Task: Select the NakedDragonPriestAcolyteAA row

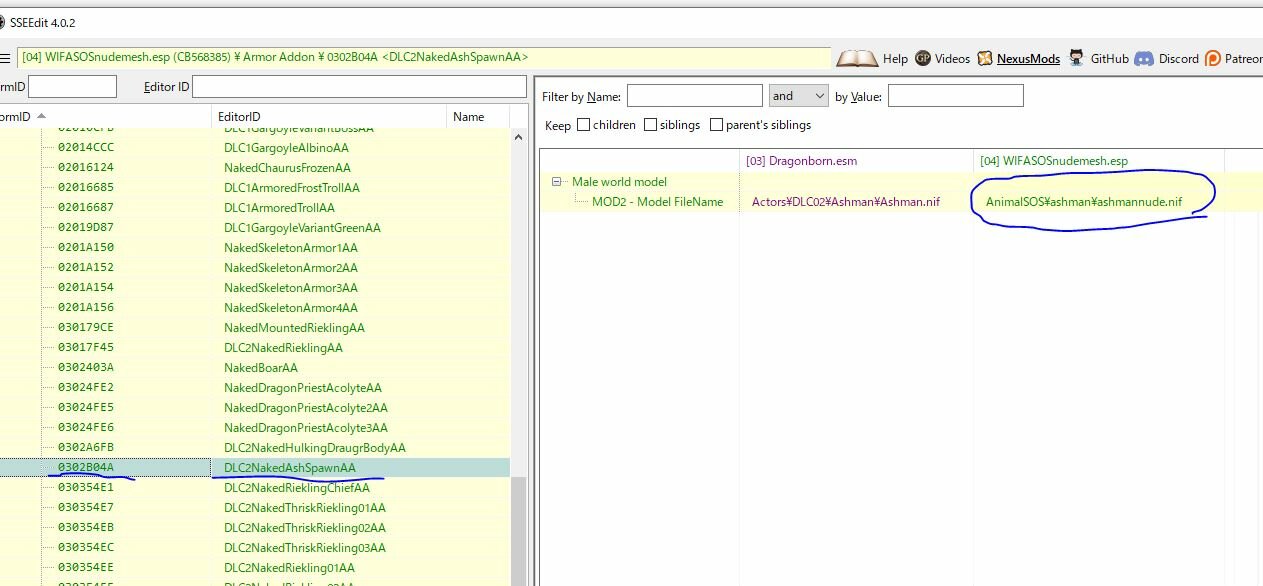Action: [255, 388]
